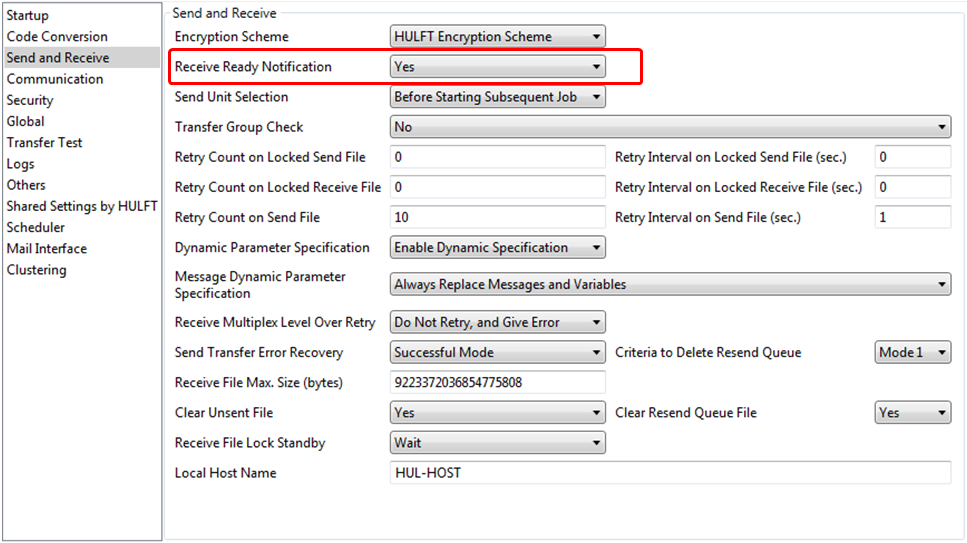
Task: Open the Mail Interface settings
Action: coord(46,248)
